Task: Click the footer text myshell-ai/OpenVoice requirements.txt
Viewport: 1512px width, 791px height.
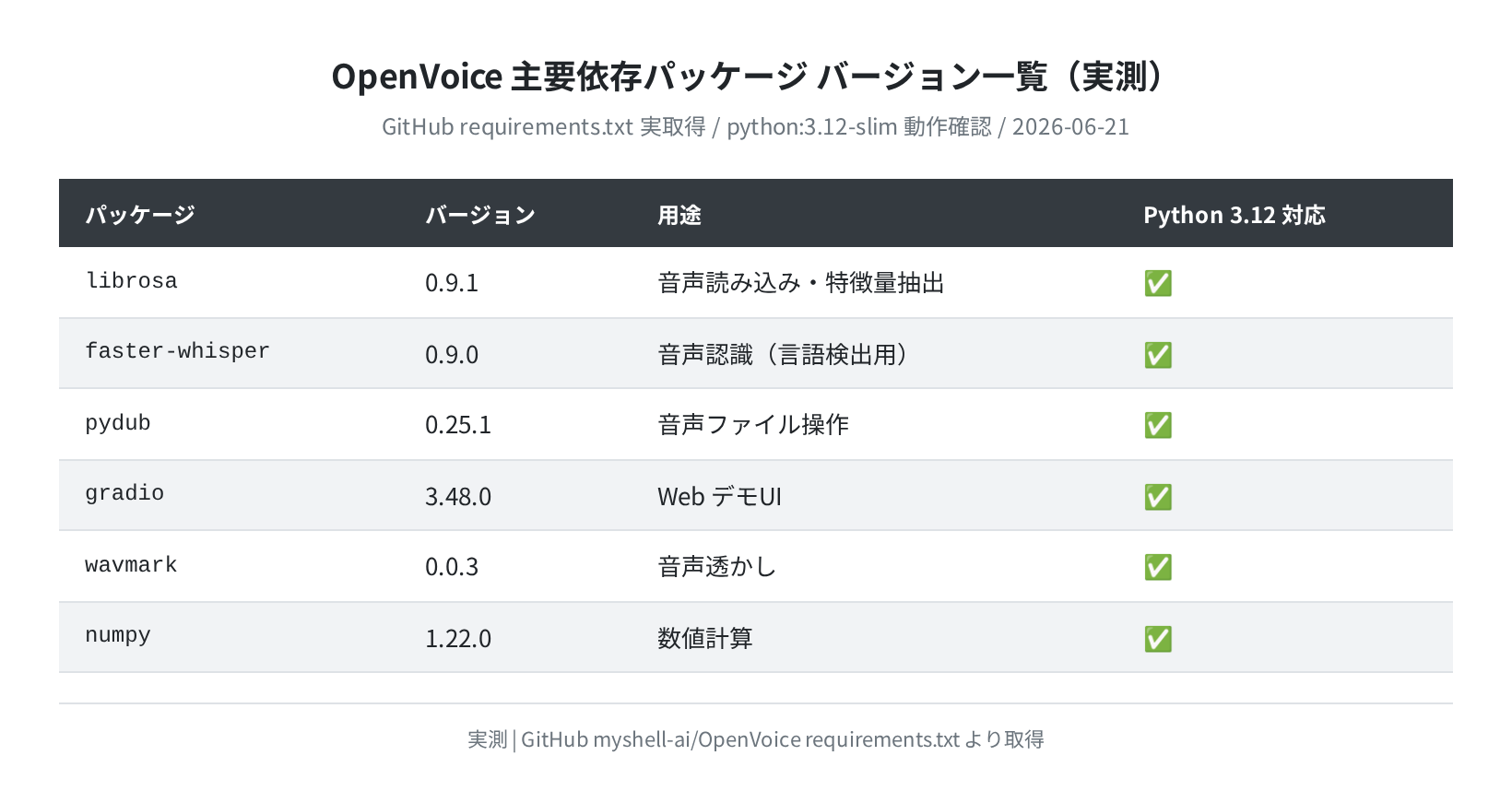Action: [776, 739]
